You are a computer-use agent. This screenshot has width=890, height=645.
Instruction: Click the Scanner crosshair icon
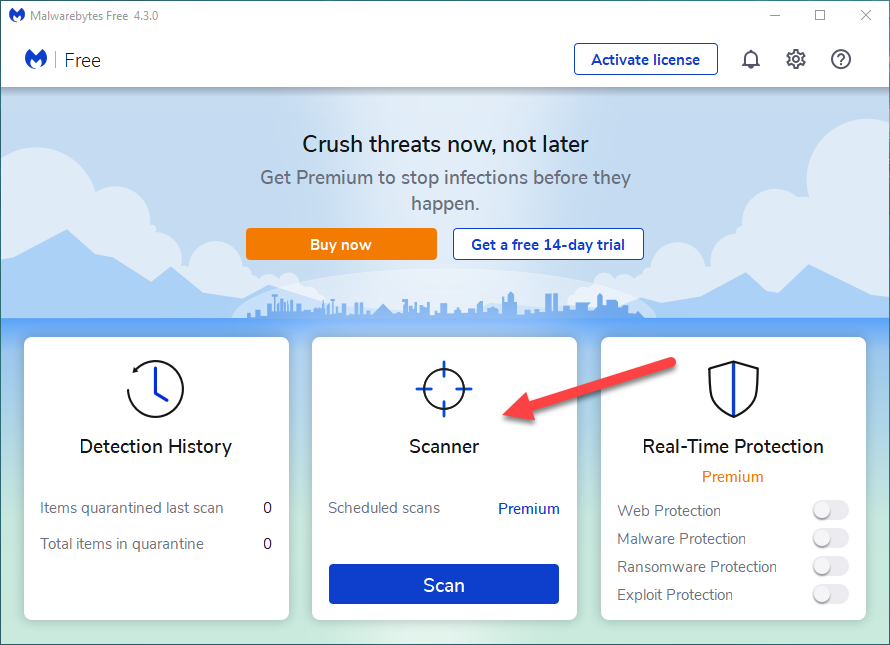pos(444,388)
